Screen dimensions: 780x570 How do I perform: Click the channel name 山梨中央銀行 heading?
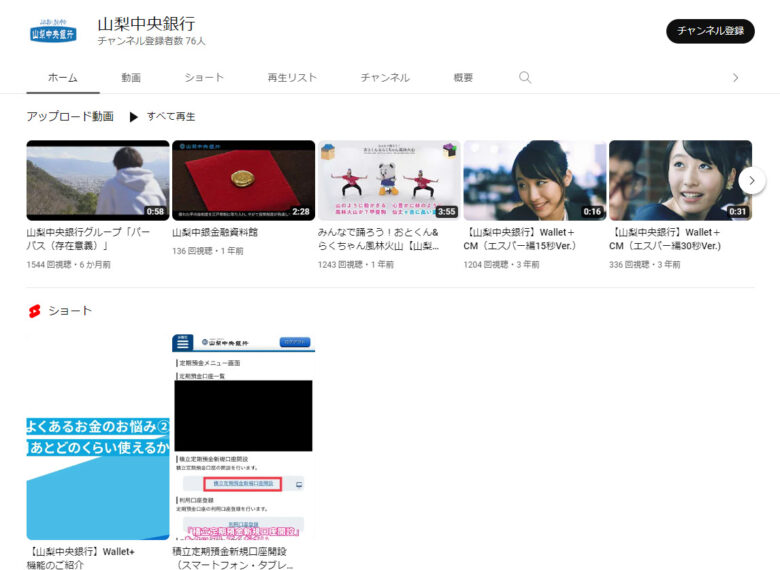146,23
